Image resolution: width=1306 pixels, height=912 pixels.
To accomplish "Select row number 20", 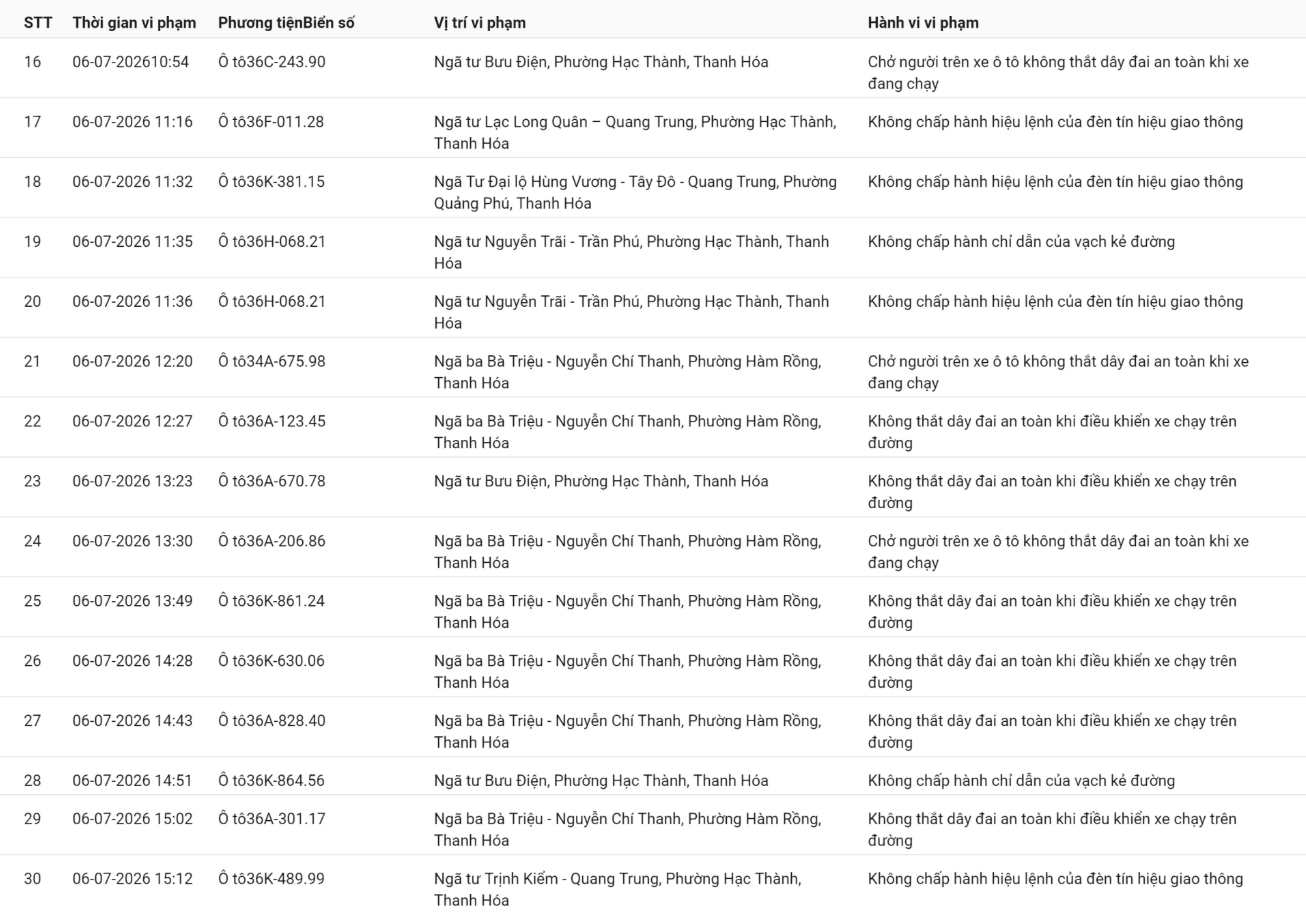I will [33, 302].
